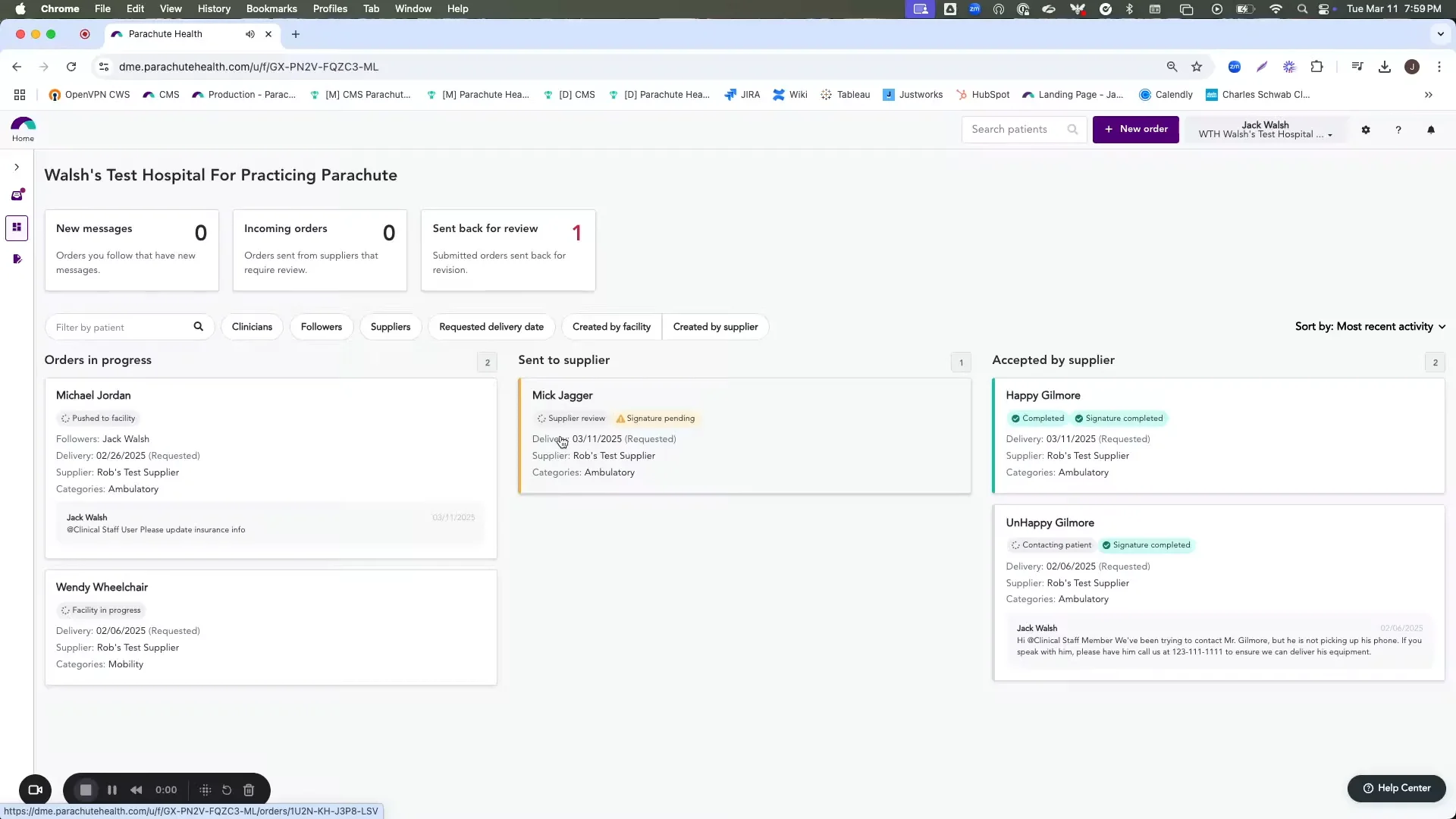Open the help question mark icon
Image resolution: width=1456 pixels, height=819 pixels.
[1398, 130]
